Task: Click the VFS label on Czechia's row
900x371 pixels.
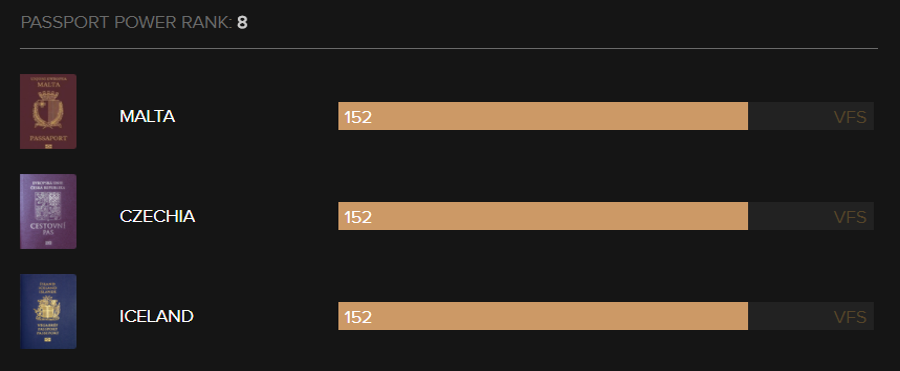Action: click(850, 218)
